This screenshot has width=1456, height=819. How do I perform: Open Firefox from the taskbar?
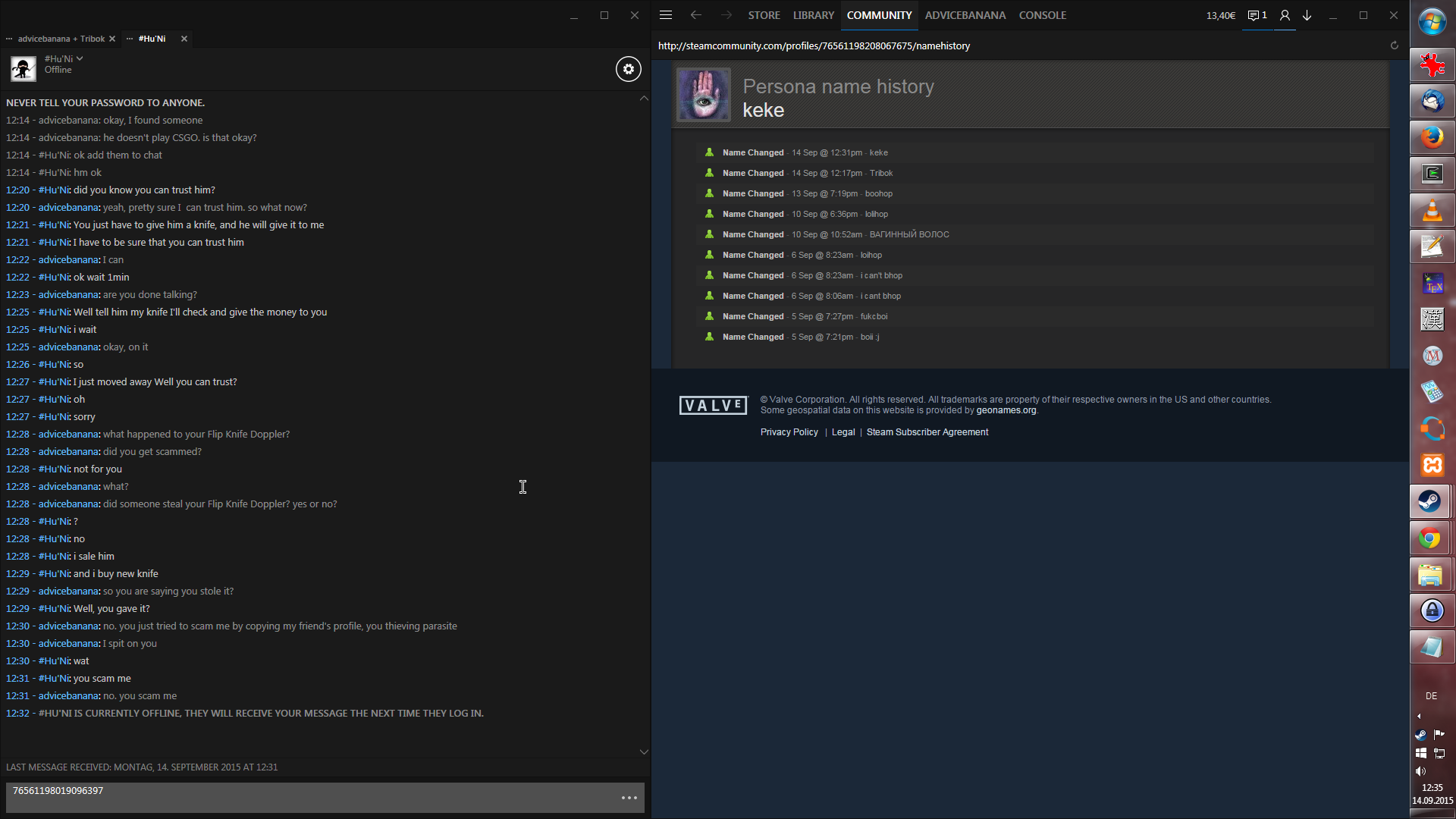pyautogui.click(x=1432, y=137)
